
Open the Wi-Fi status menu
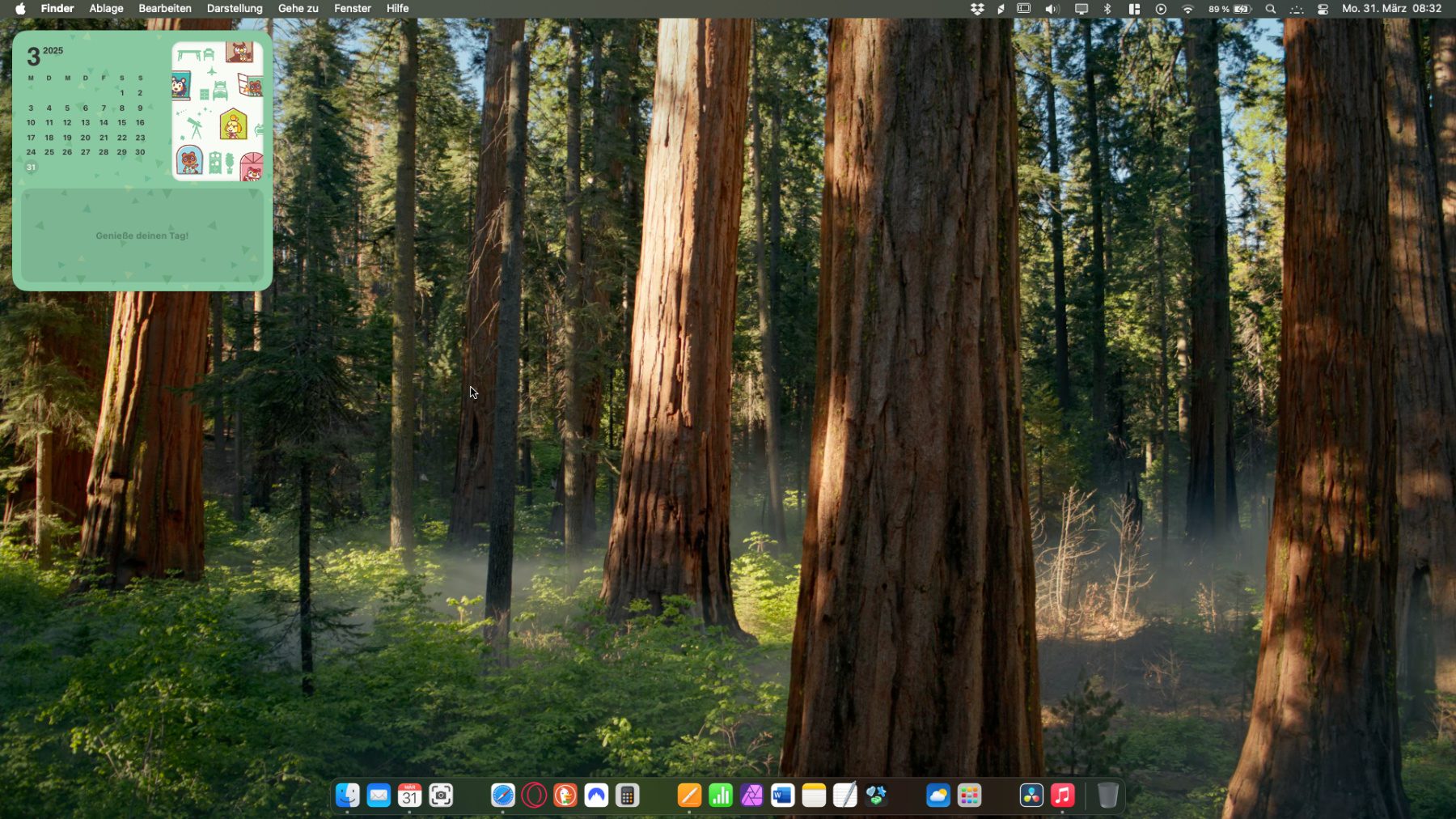coord(1187,9)
